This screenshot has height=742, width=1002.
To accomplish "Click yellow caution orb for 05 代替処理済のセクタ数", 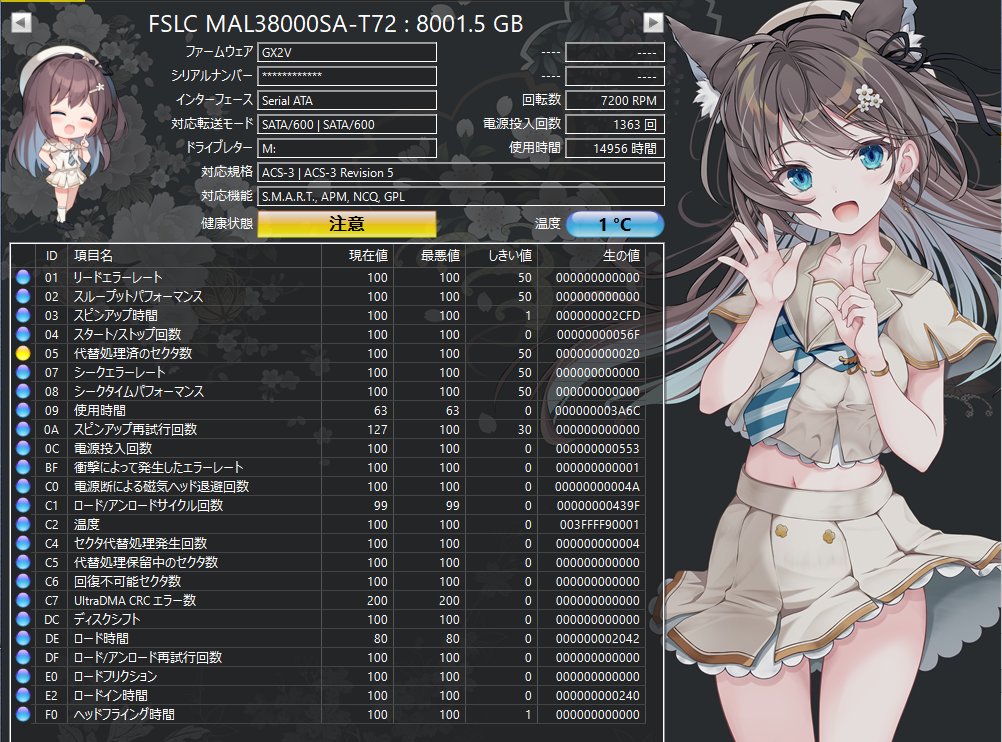I will tap(23, 353).
